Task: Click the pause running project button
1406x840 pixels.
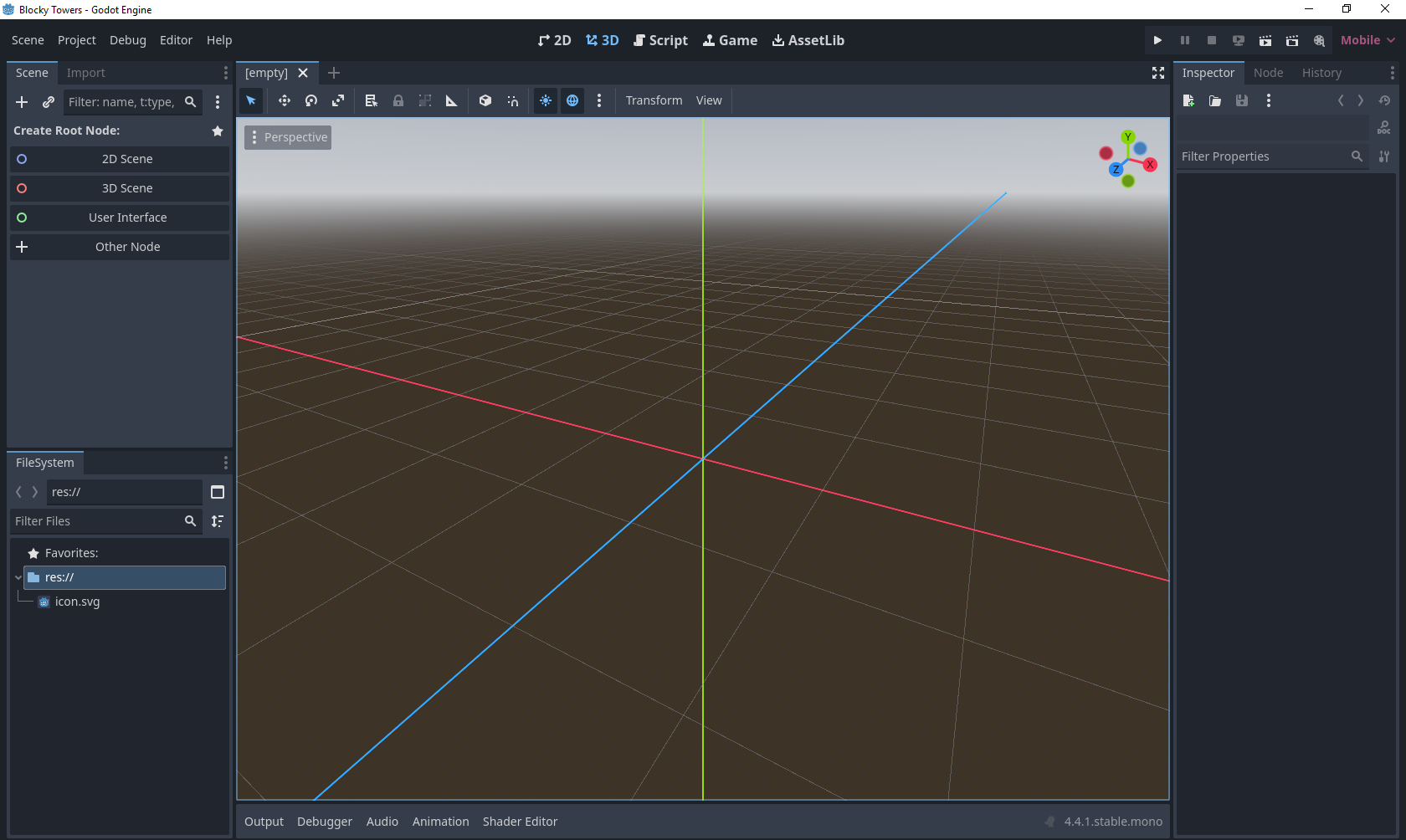Action: (1185, 40)
